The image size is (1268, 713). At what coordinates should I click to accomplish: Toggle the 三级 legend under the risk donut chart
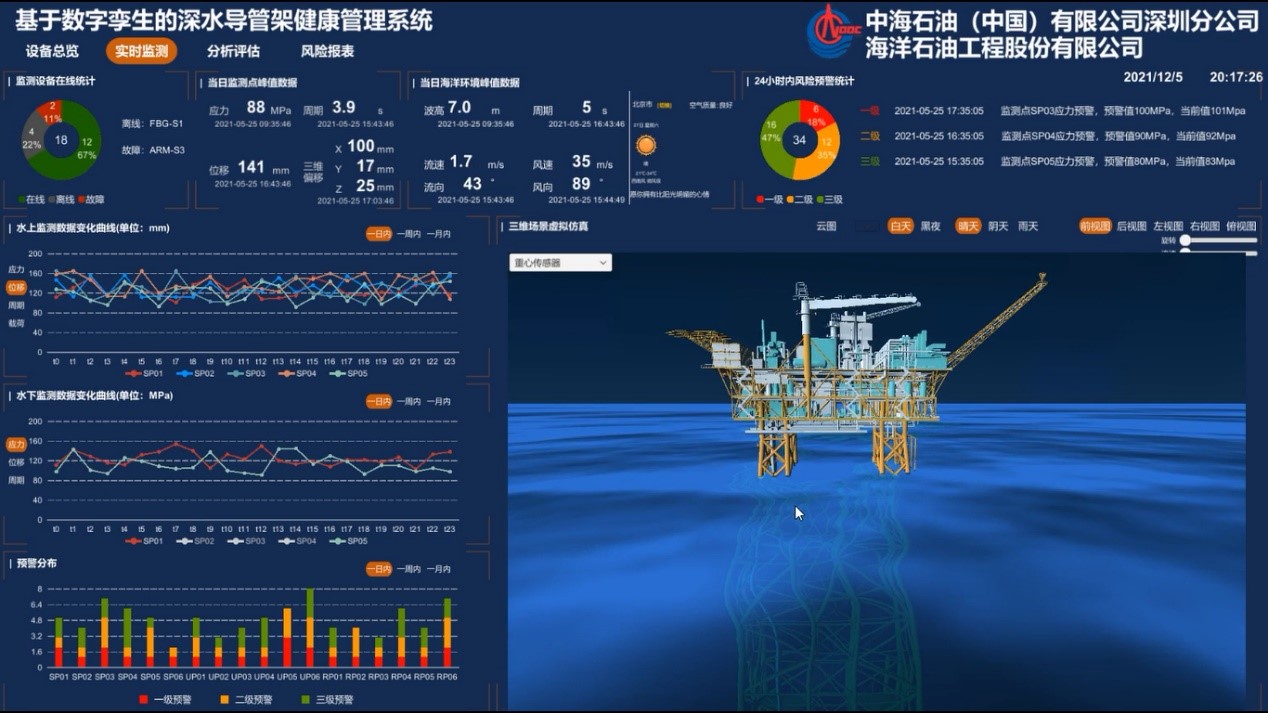[831, 198]
